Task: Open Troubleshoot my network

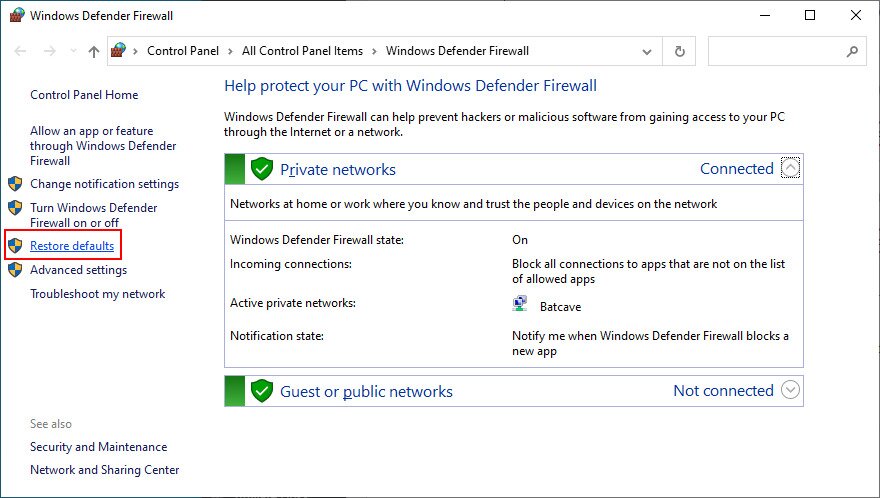Action: pyautogui.click(x=98, y=294)
